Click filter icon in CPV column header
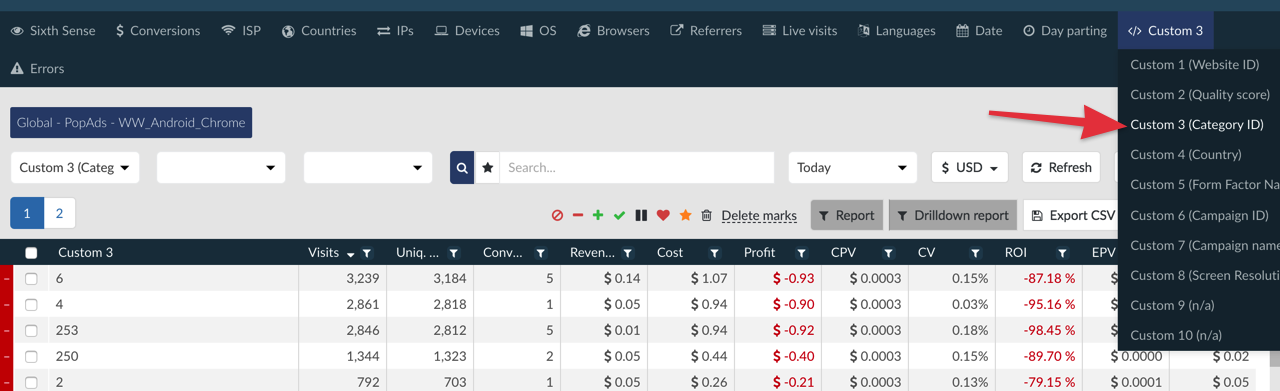Screen dimensions: 1280x391 point(888,253)
